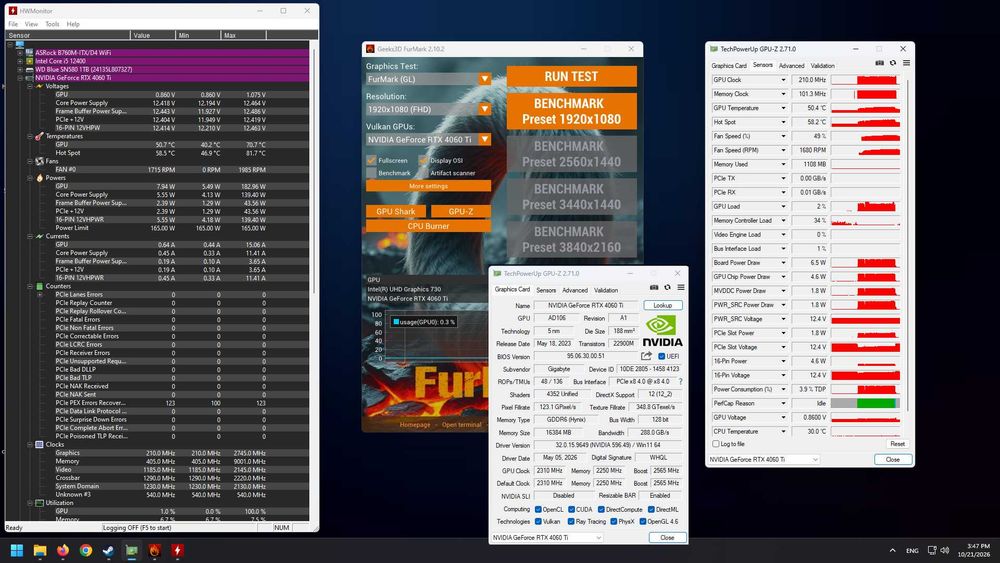Toggle the Display OSI checkbox in FurMark
The width and height of the screenshot is (1000, 563).
(423, 160)
